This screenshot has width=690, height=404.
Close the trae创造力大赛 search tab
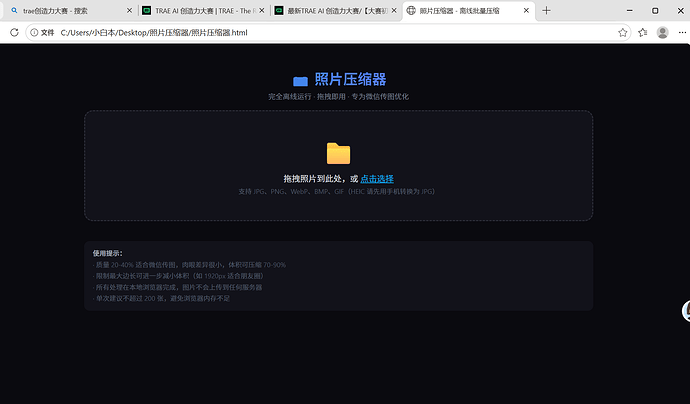click(x=129, y=11)
